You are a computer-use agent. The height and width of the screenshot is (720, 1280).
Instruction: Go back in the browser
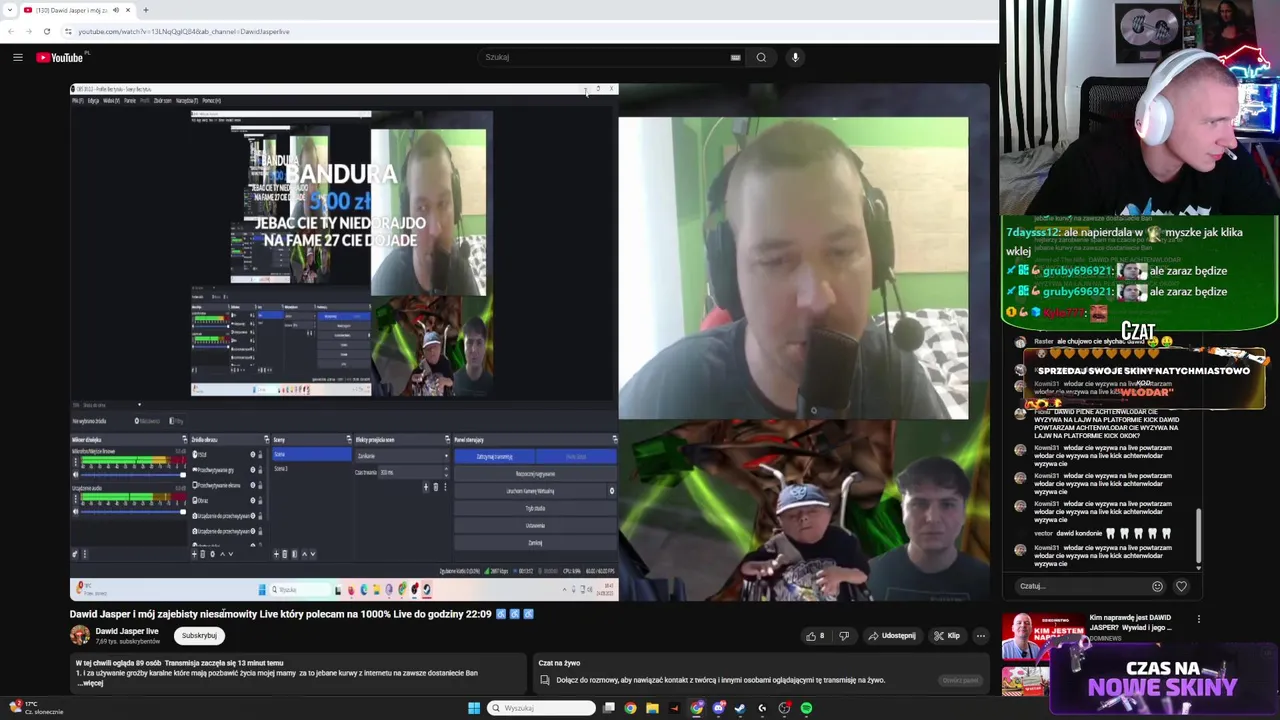click(x=10, y=31)
